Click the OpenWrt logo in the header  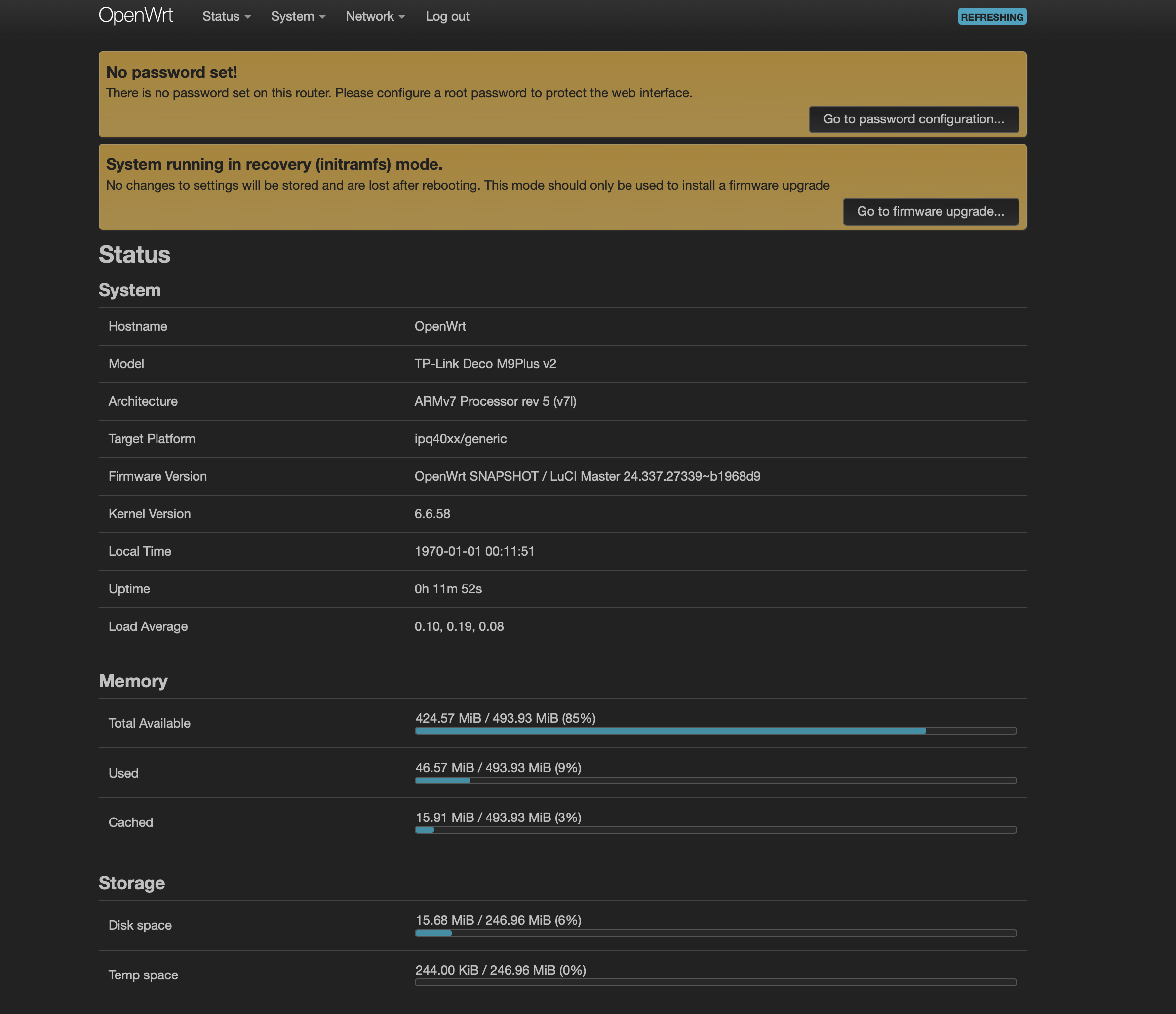[x=136, y=15]
